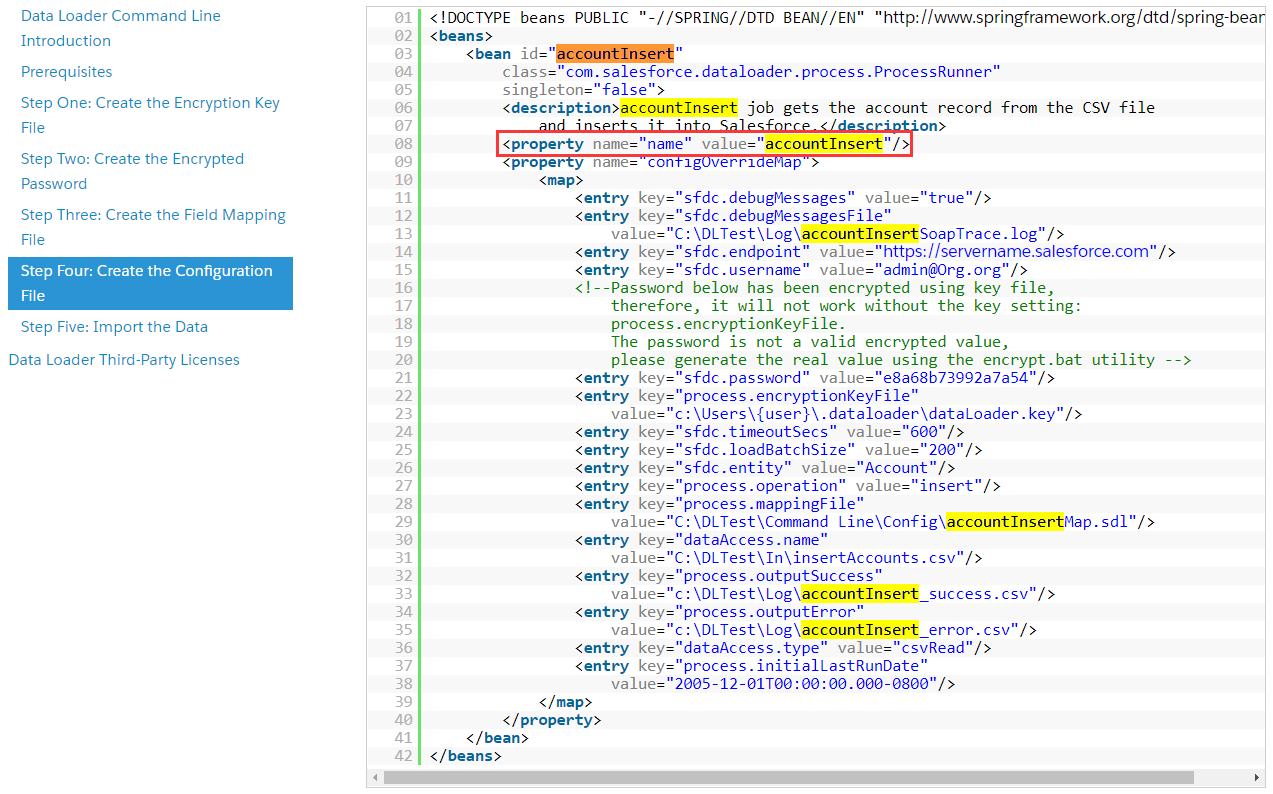The width and height of the screenshot is (1273, 794).
Task: Click the horizontal scrollbar left arrow
Action: [x=373, y=777]
